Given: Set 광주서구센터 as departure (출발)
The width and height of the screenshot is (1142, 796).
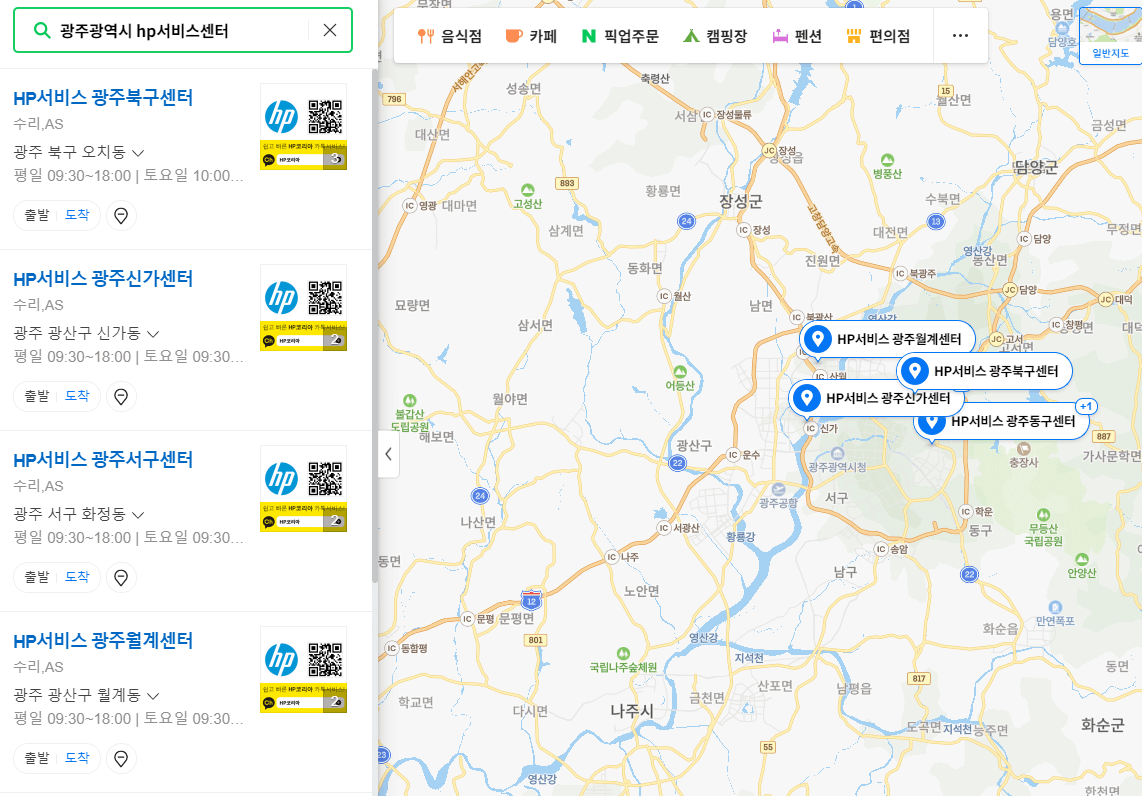Looking at the screenshot, I should 36,577.
